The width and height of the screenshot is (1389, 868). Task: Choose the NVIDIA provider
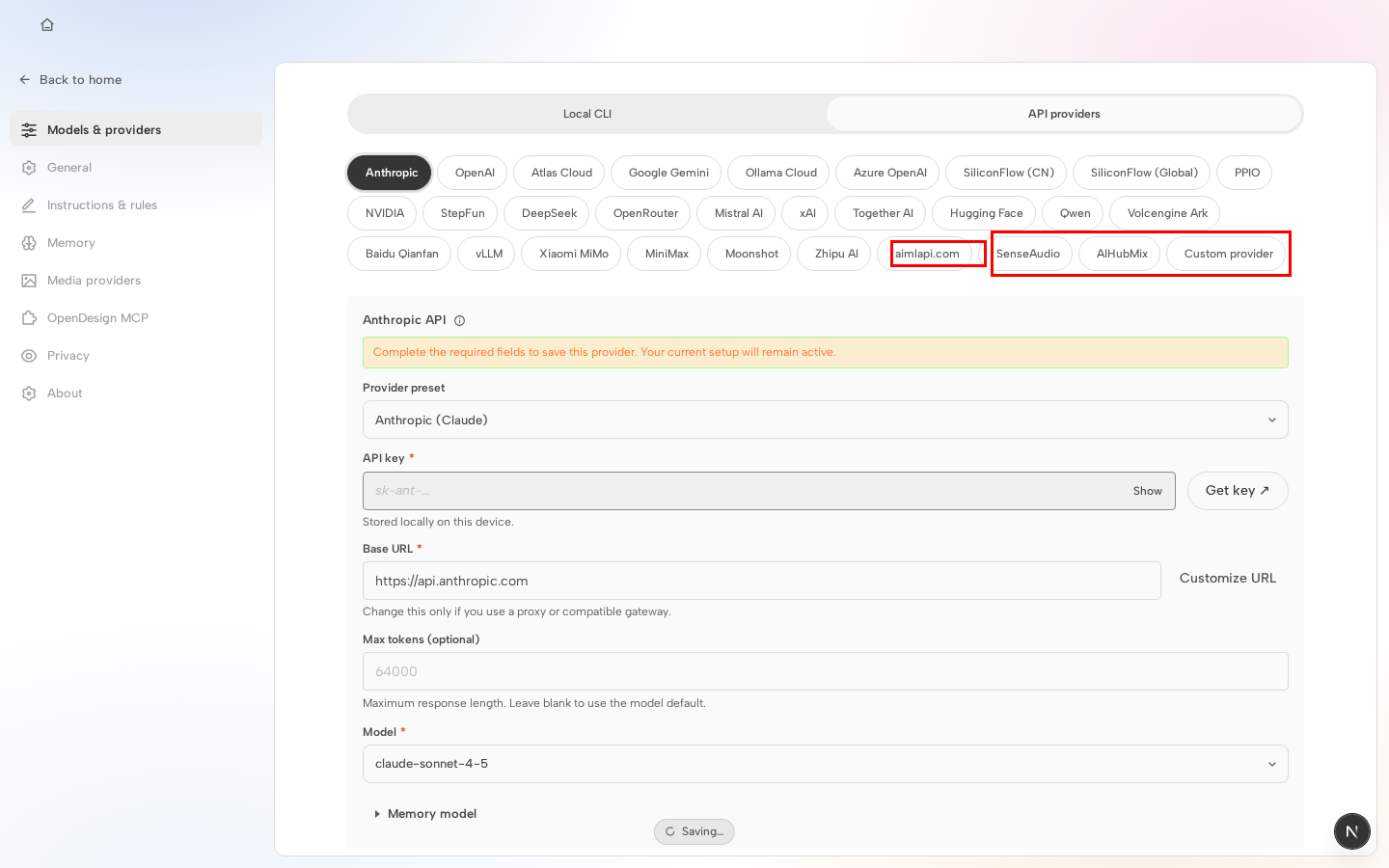click(384, 213)
